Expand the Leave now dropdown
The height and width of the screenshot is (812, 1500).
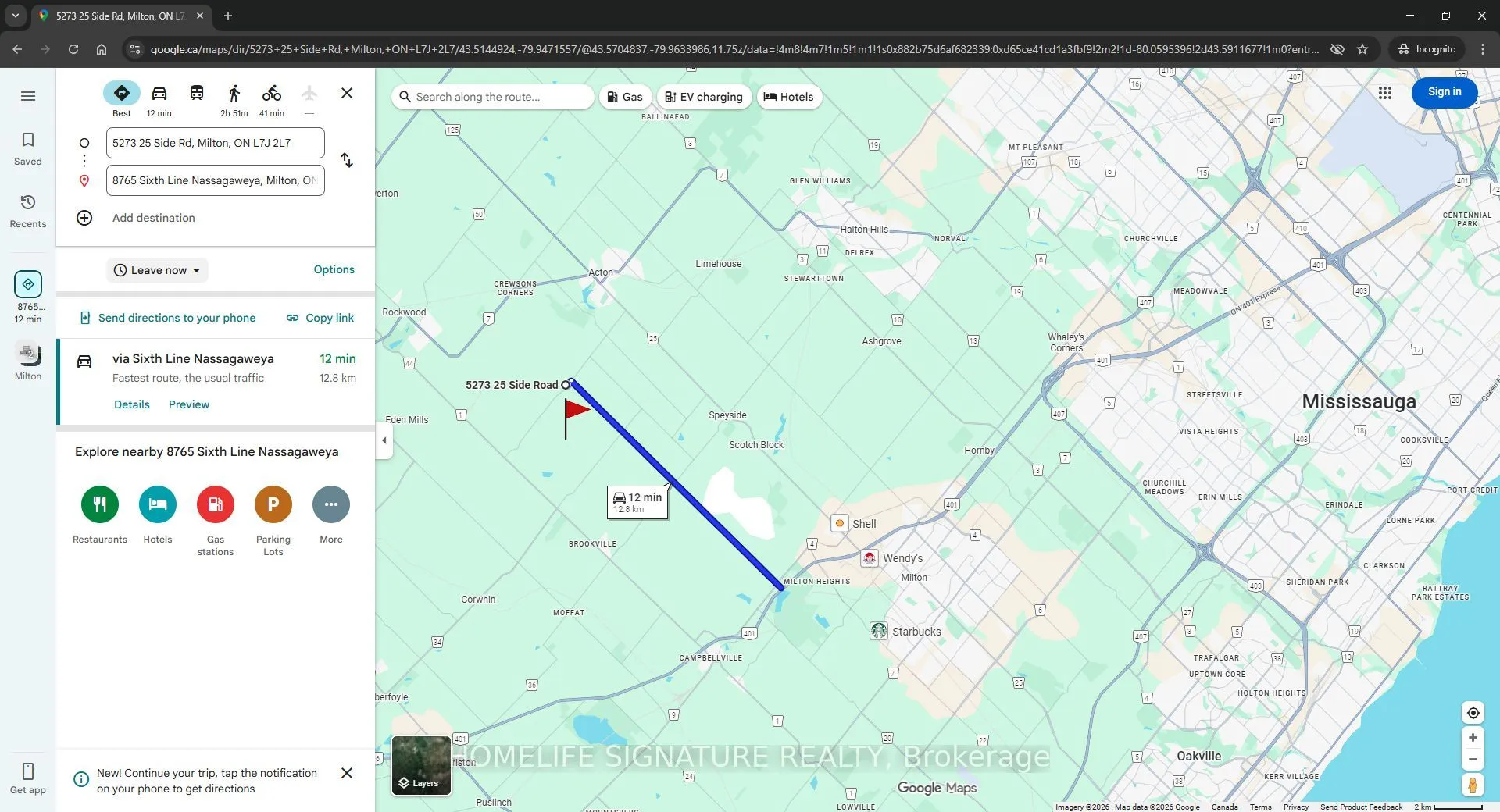(x=157, y=270)
